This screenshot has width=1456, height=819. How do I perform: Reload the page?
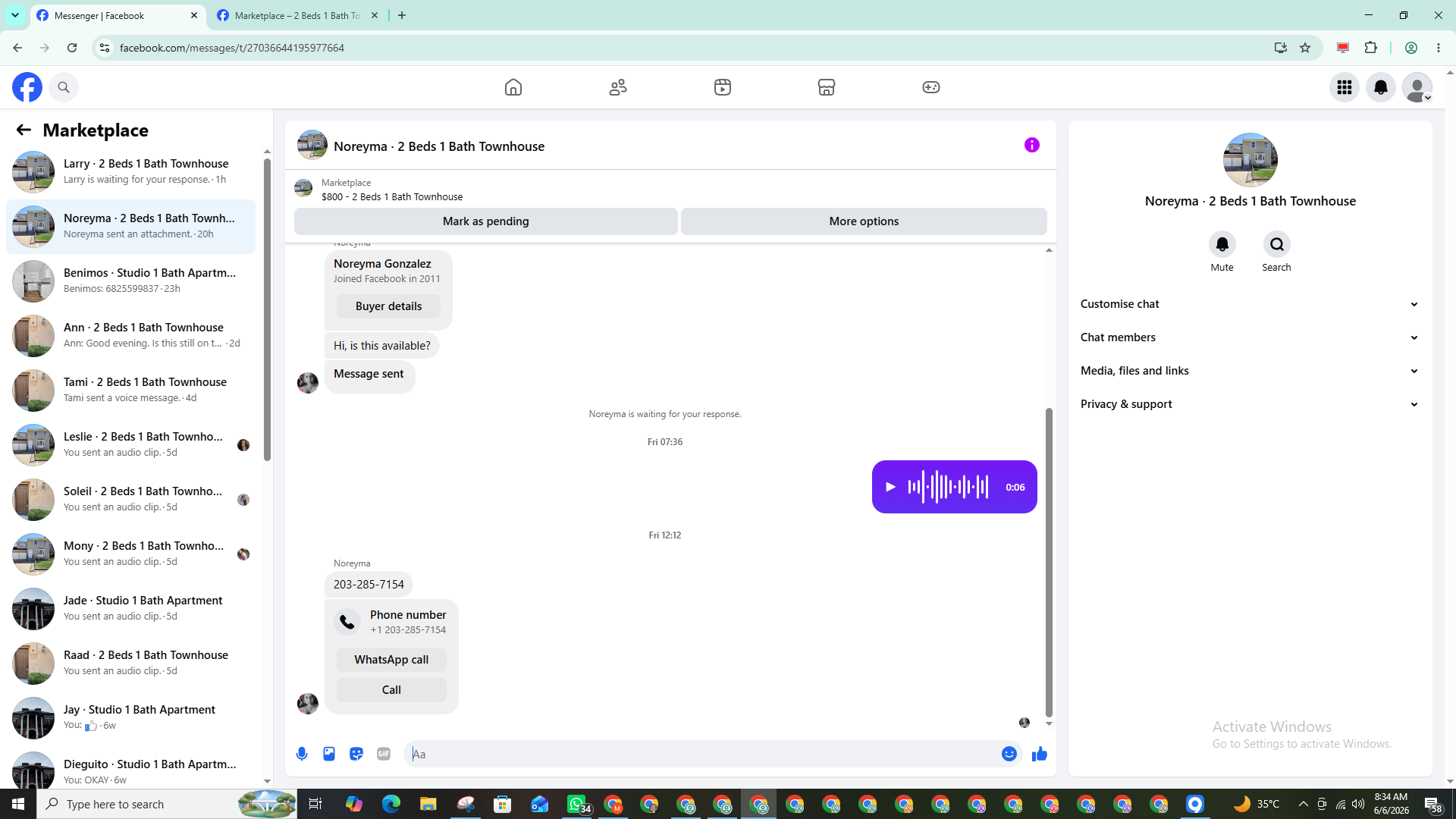click(72, 48)
